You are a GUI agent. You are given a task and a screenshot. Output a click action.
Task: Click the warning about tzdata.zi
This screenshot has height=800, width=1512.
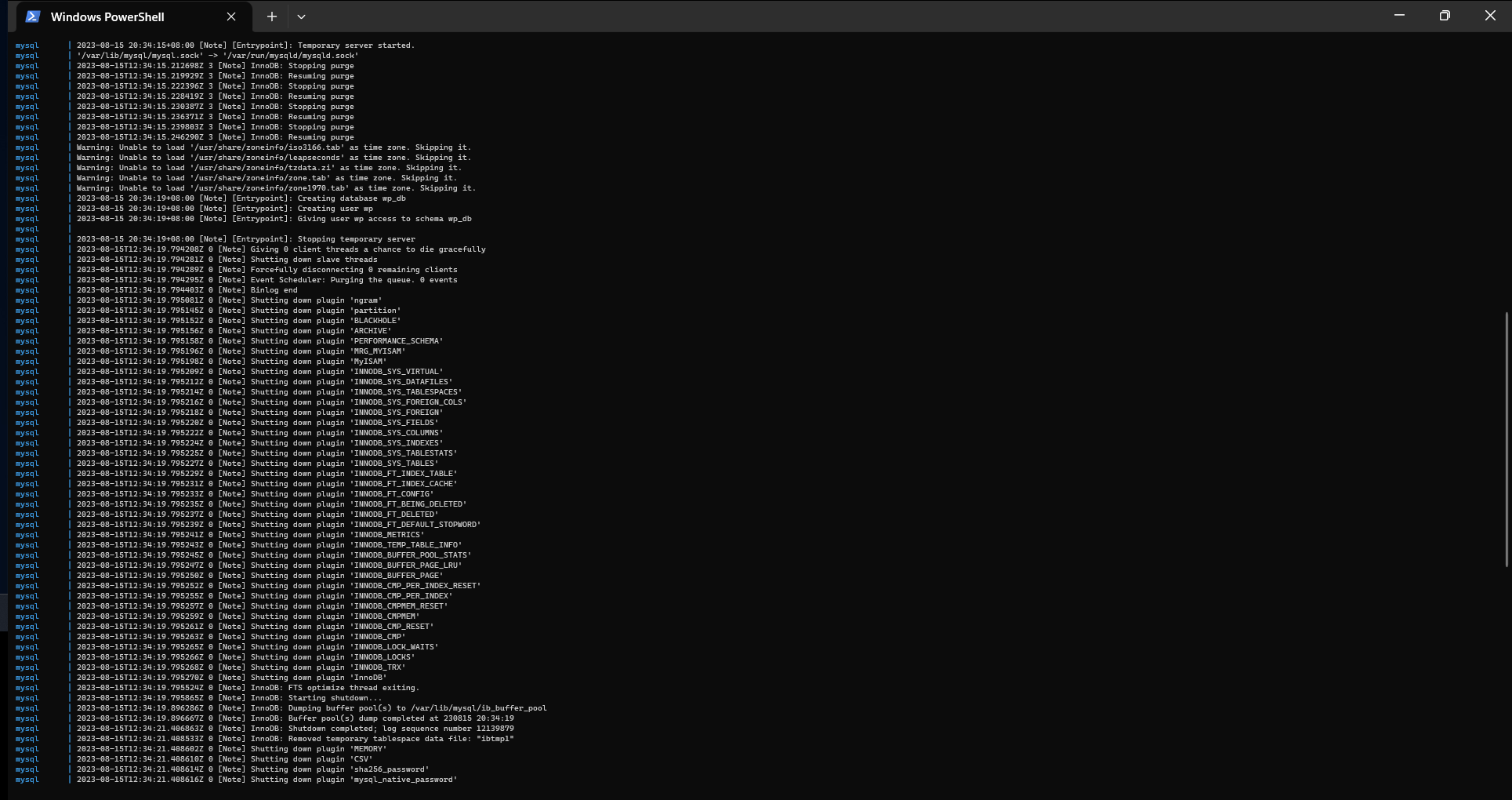[269, 168]
